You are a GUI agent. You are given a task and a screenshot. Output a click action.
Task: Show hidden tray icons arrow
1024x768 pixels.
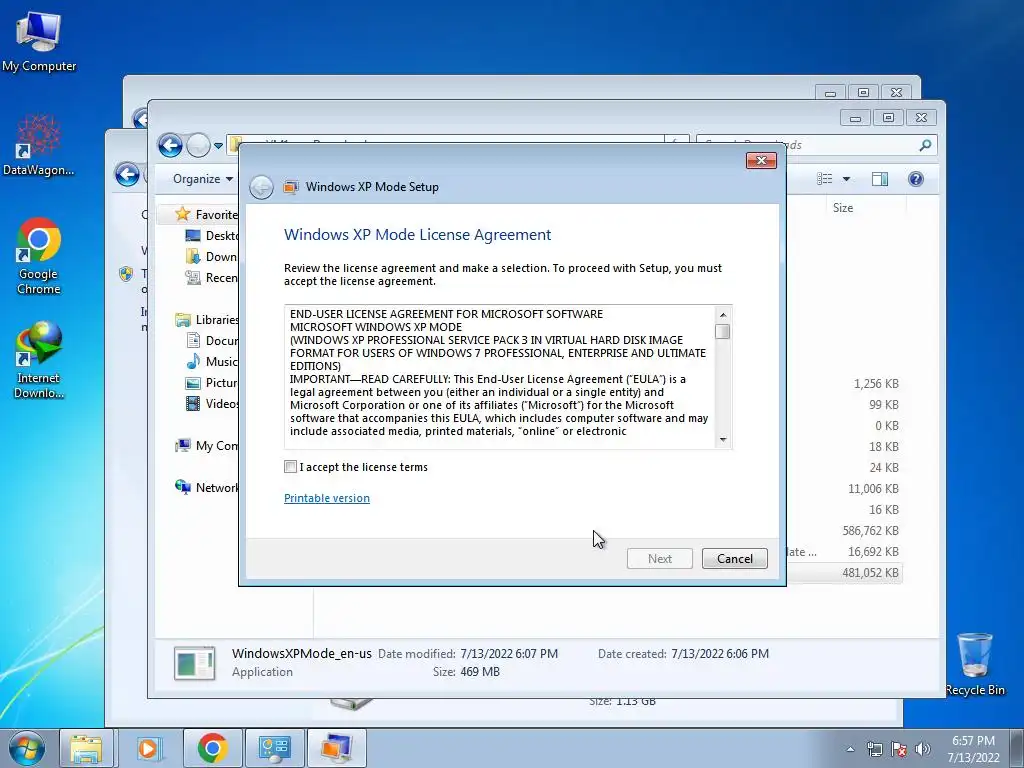850,749
